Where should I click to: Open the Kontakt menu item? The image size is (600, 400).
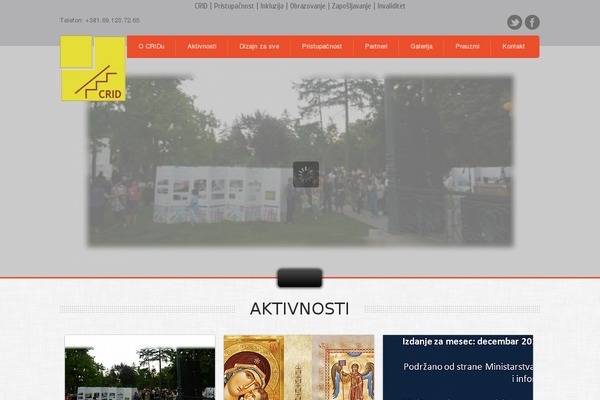click(x=513, y=46)
